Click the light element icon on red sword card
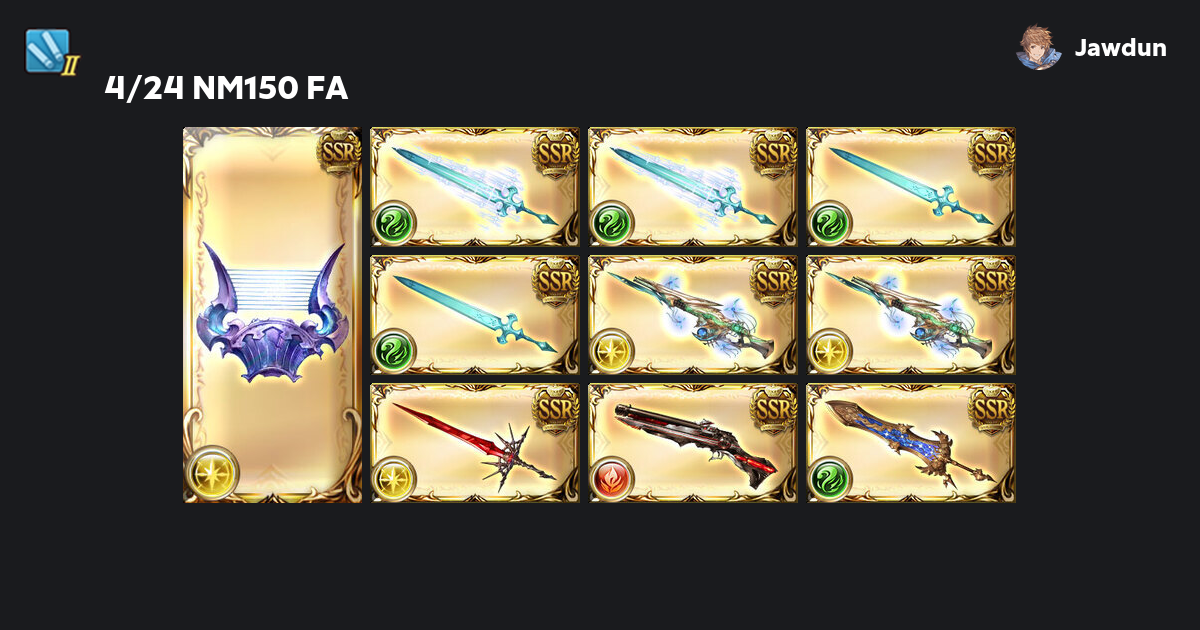This screenshot has width=1200, height=630. tap(394, 479)
